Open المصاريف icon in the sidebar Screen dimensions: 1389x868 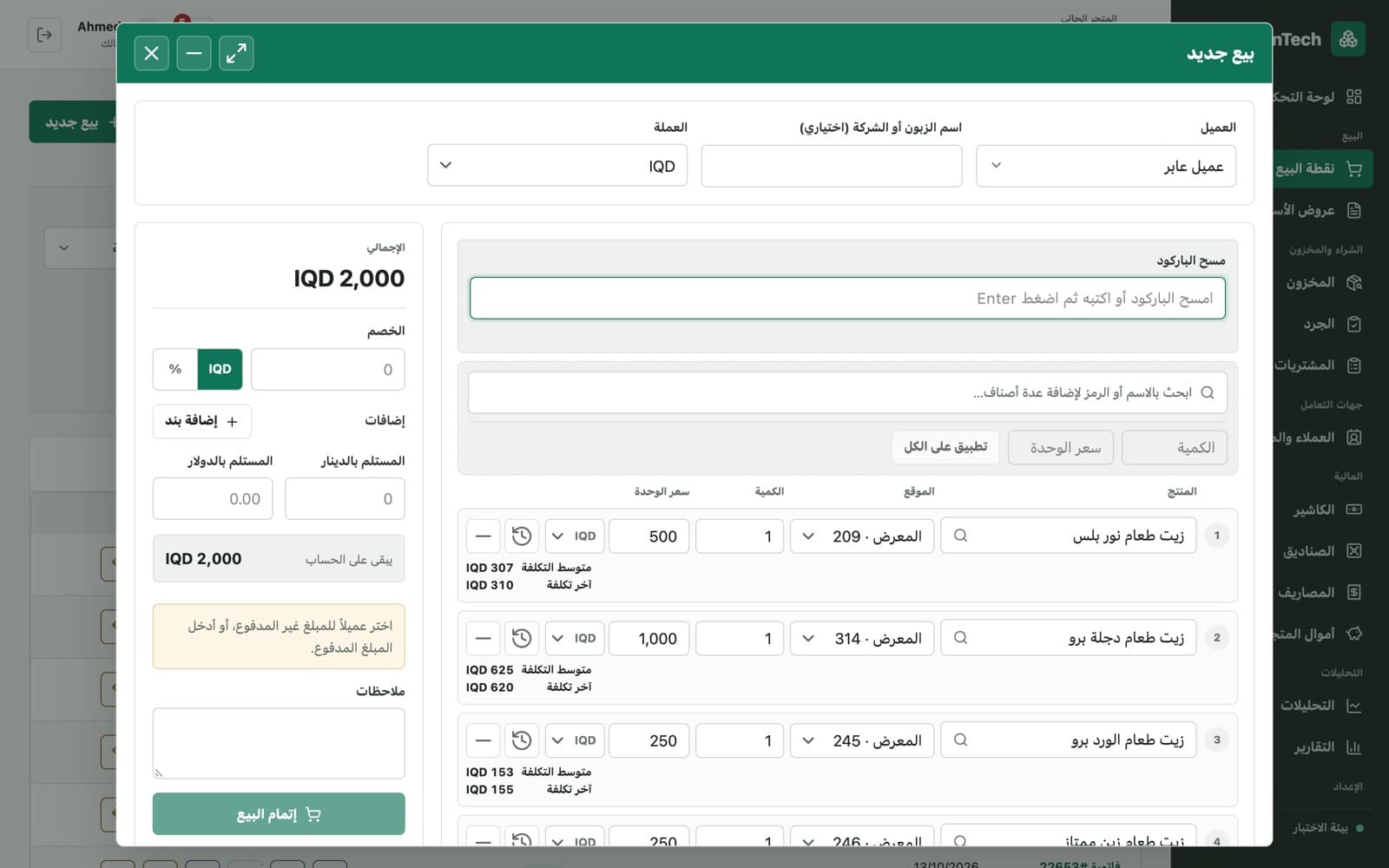[1353, 593]
